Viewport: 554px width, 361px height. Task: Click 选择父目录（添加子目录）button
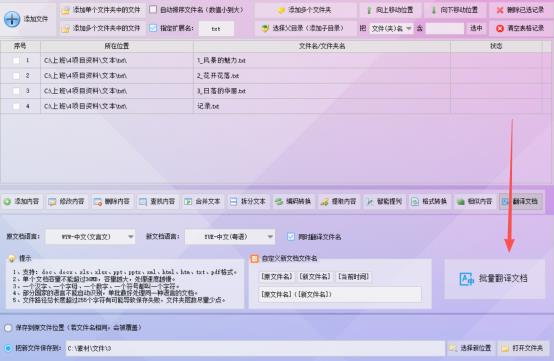305,28
